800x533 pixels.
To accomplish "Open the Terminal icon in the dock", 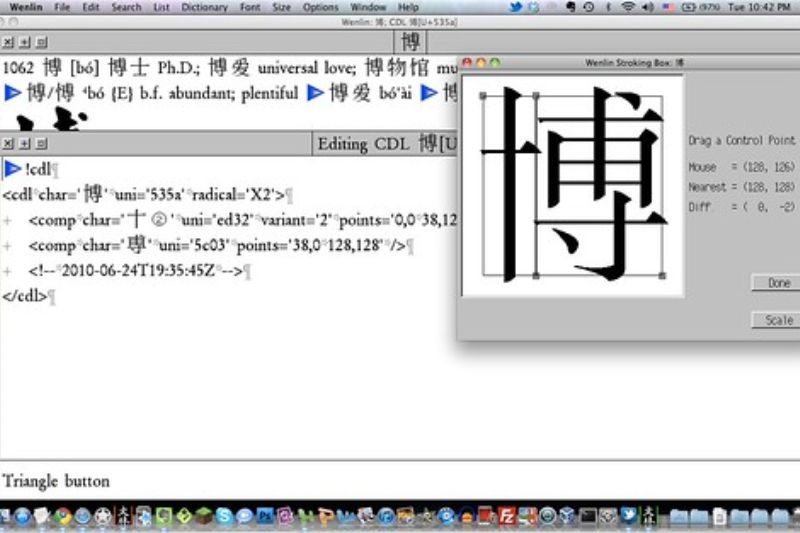I will [588, 517].
